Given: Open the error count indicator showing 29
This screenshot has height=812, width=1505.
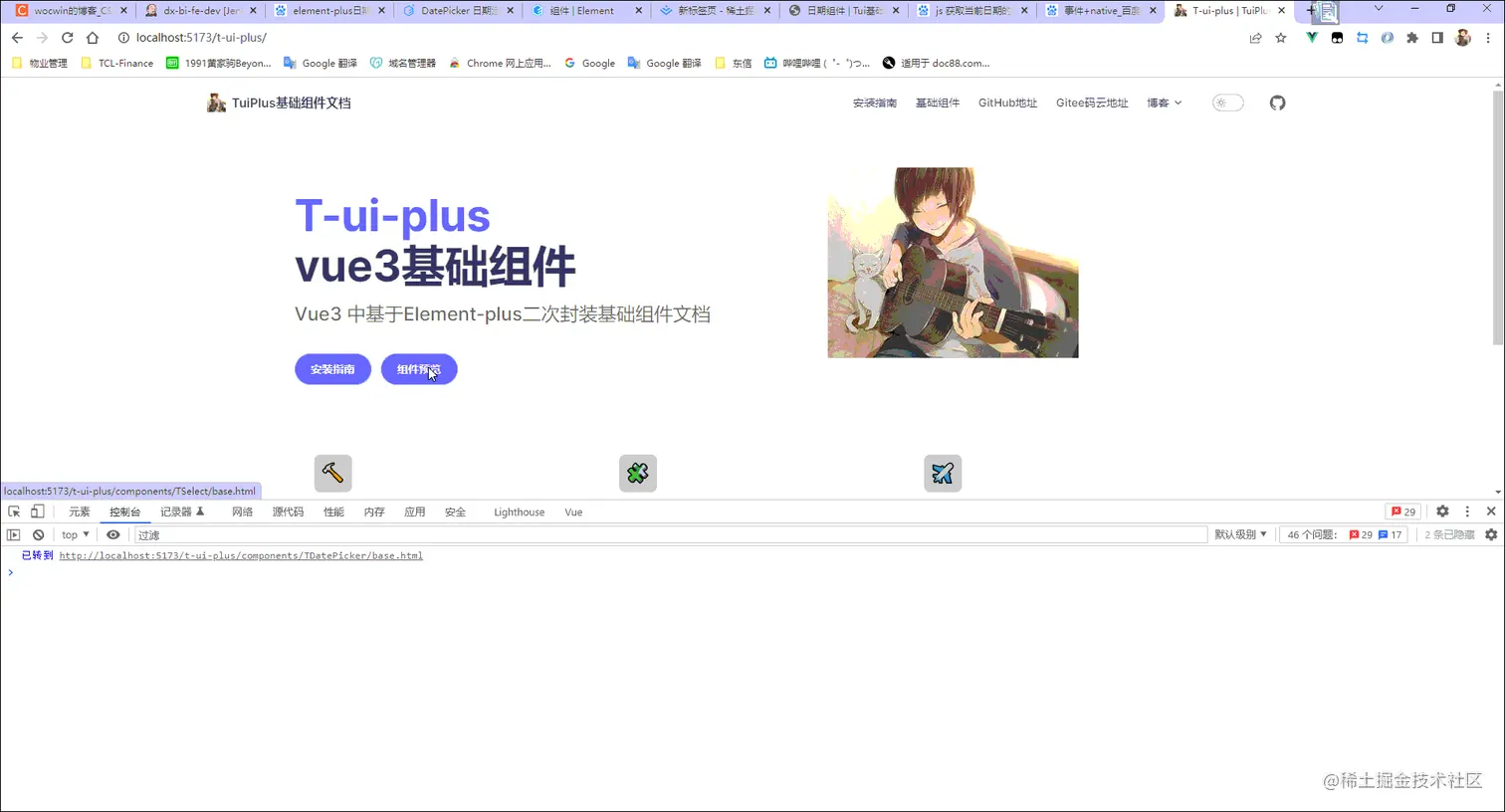Looking at the screenshot, I should [x=1402, y=510].
